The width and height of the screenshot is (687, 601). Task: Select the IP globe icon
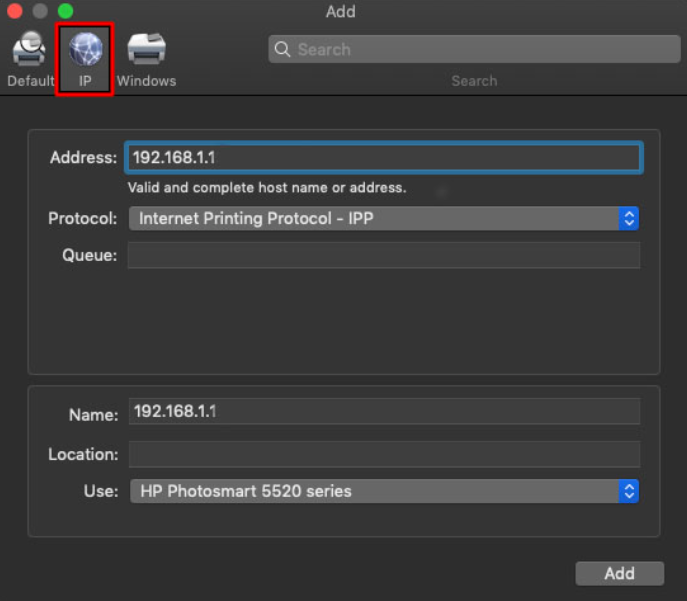(85, 49)
